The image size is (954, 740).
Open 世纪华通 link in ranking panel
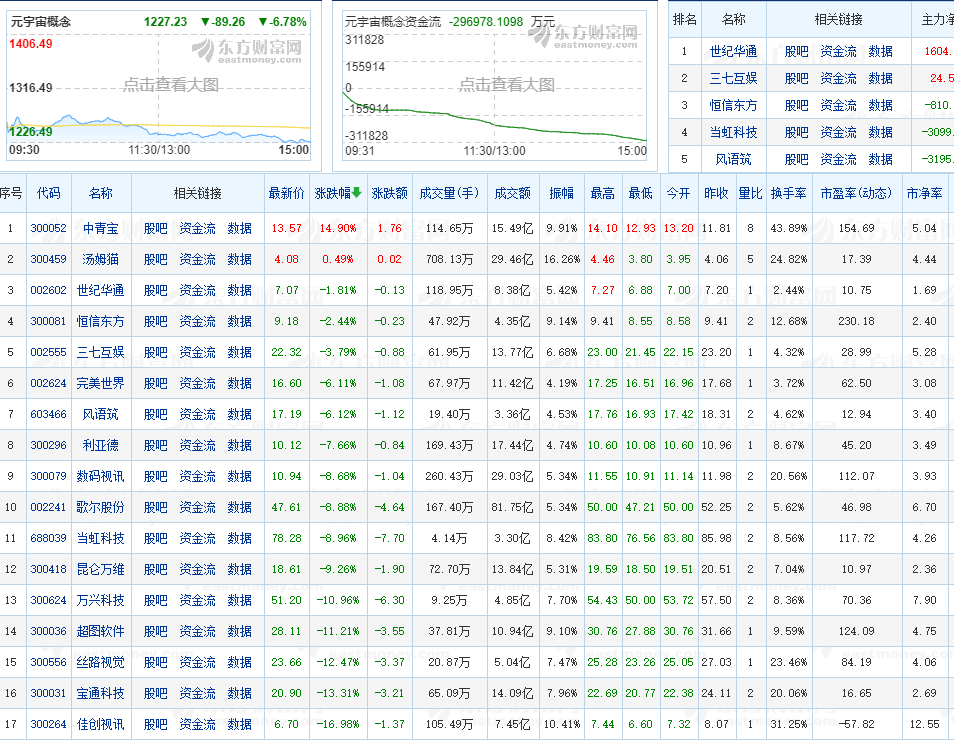(734, 51)
